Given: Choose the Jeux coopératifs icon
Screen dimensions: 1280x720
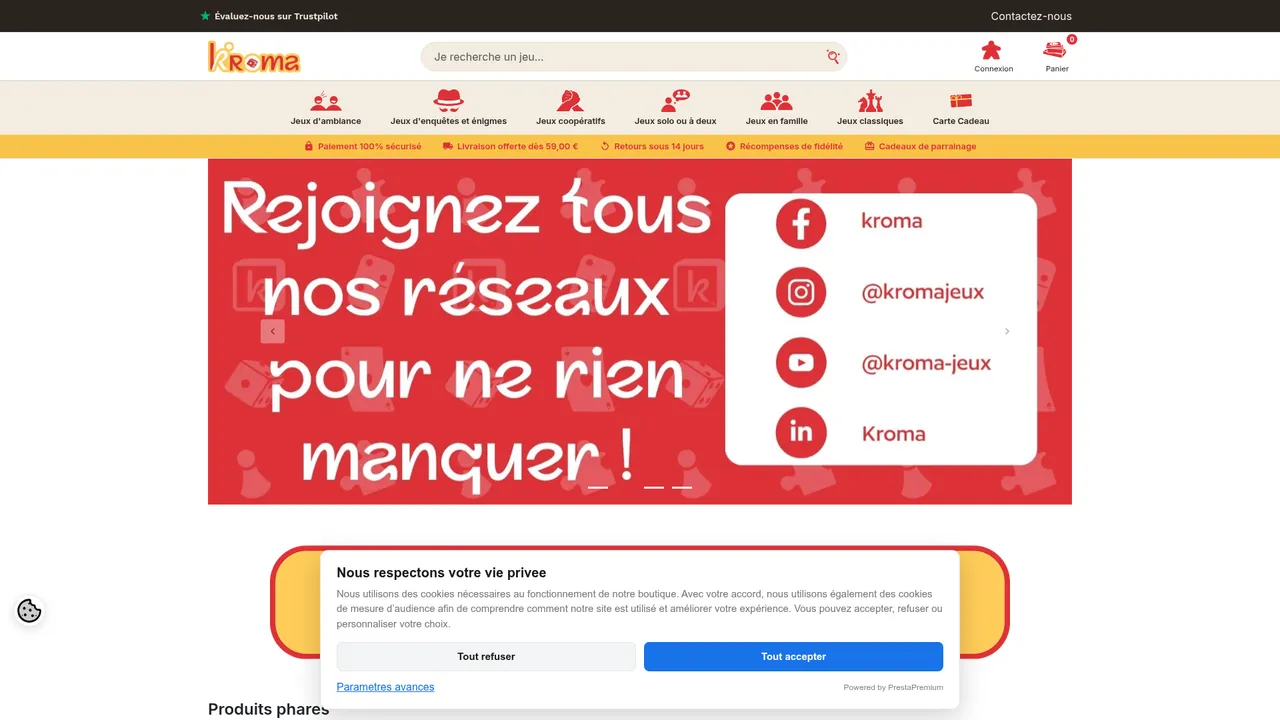Looking at the screenshot, I should click(571, 100).
